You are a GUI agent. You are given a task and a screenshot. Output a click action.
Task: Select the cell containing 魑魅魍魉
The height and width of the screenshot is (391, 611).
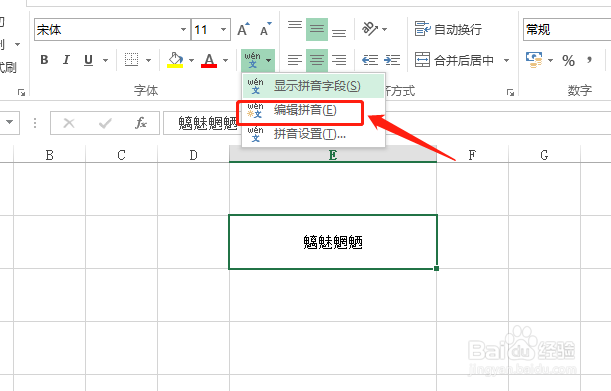coord(333,242)
